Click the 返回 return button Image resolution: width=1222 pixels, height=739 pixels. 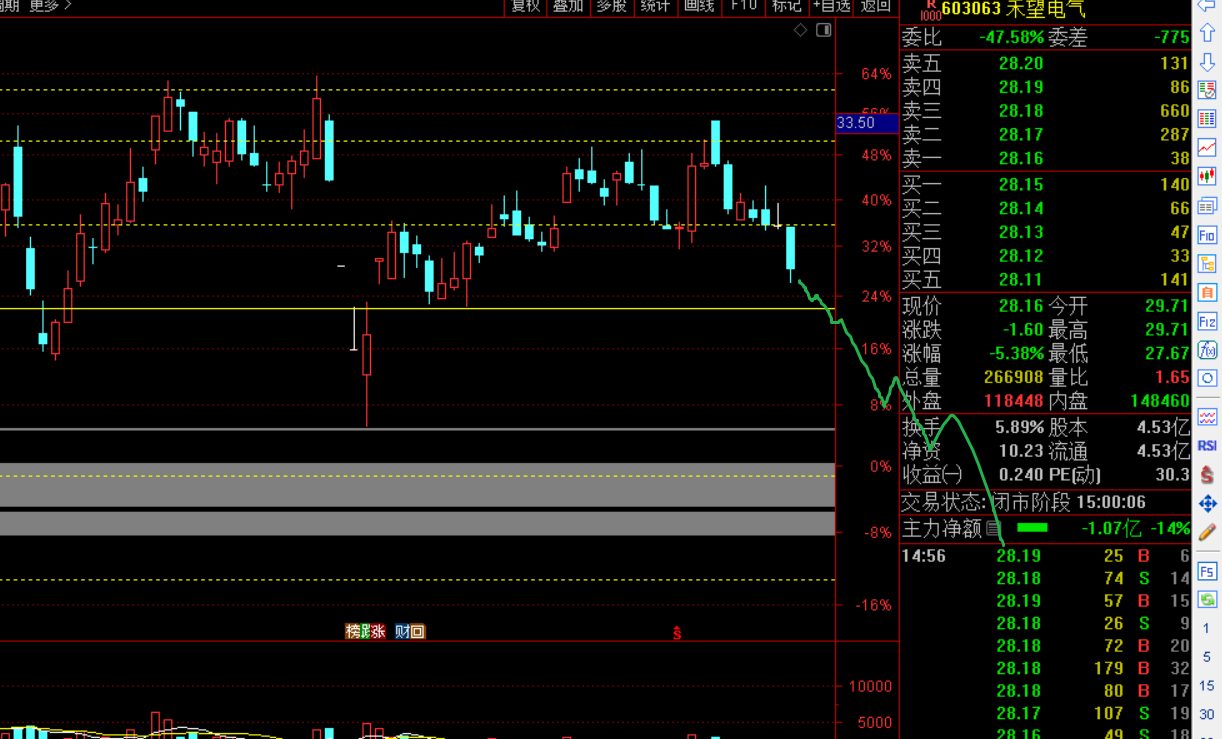(876, 6)
